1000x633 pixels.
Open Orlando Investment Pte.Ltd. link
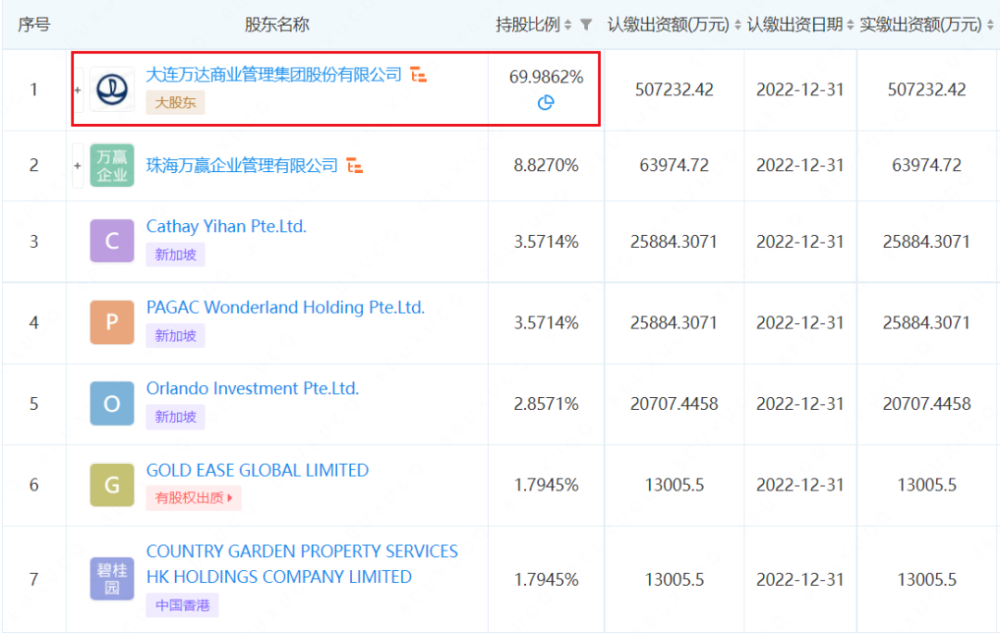(x=253, y=388)
